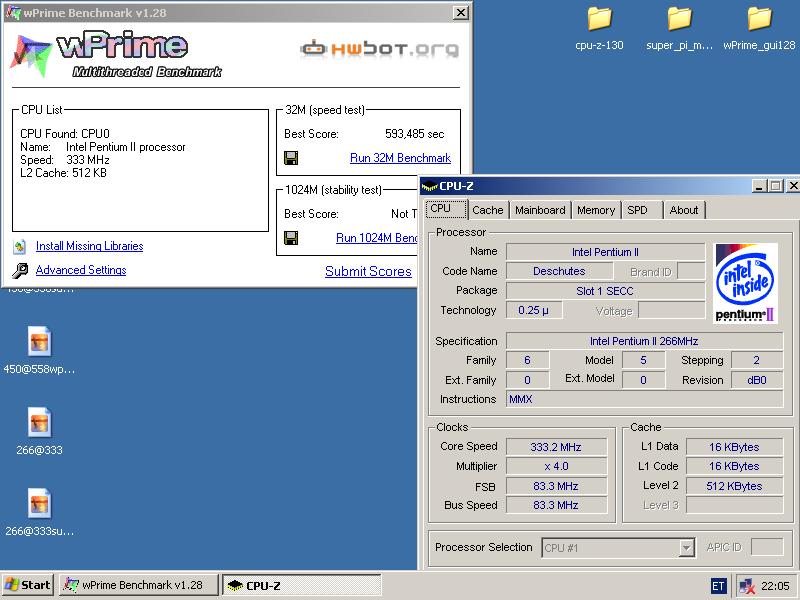Click the save icon under 32M speed test

pos(291,158)
